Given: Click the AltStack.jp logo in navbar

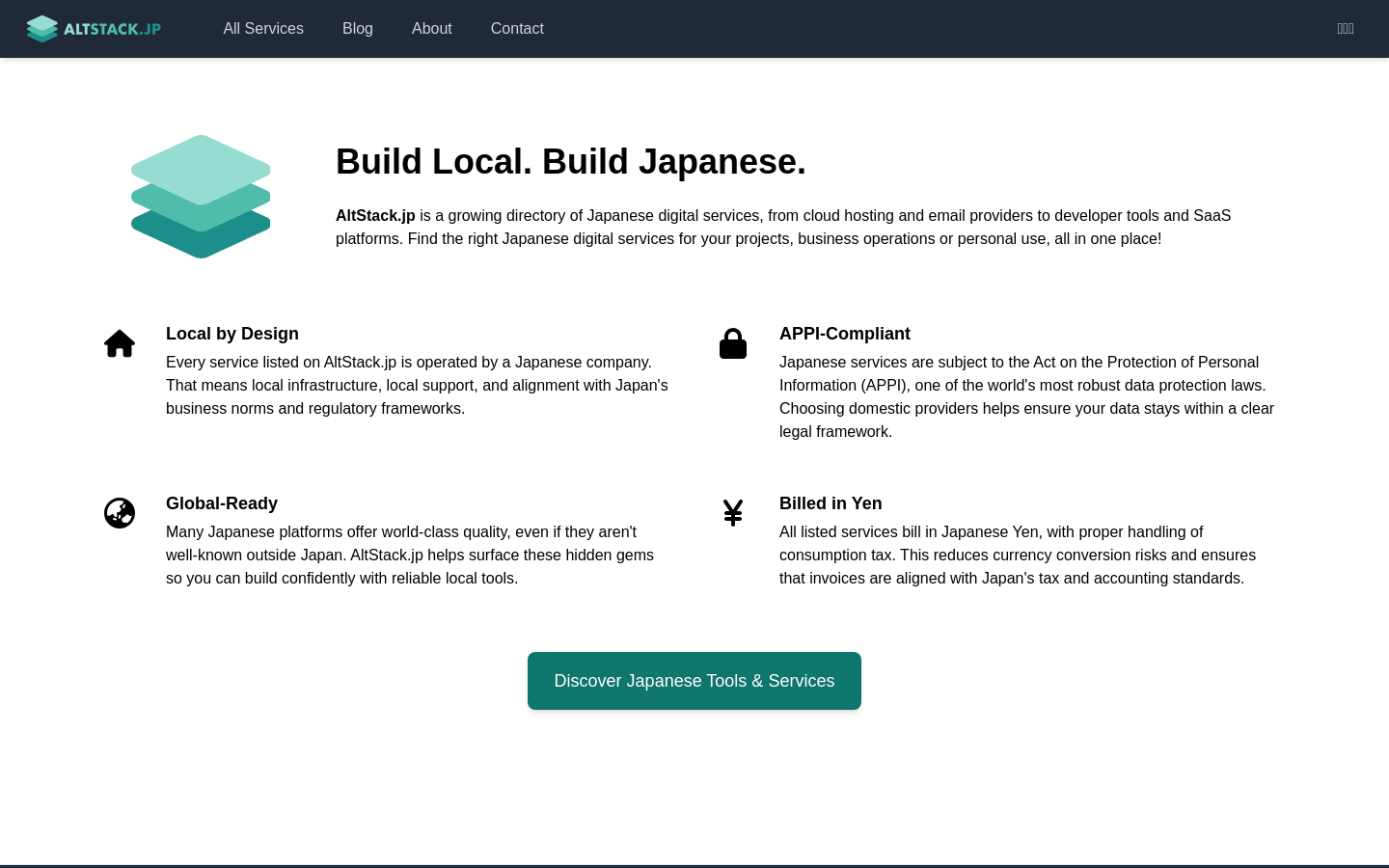Looking at the screenshot, I should (94, 29).
